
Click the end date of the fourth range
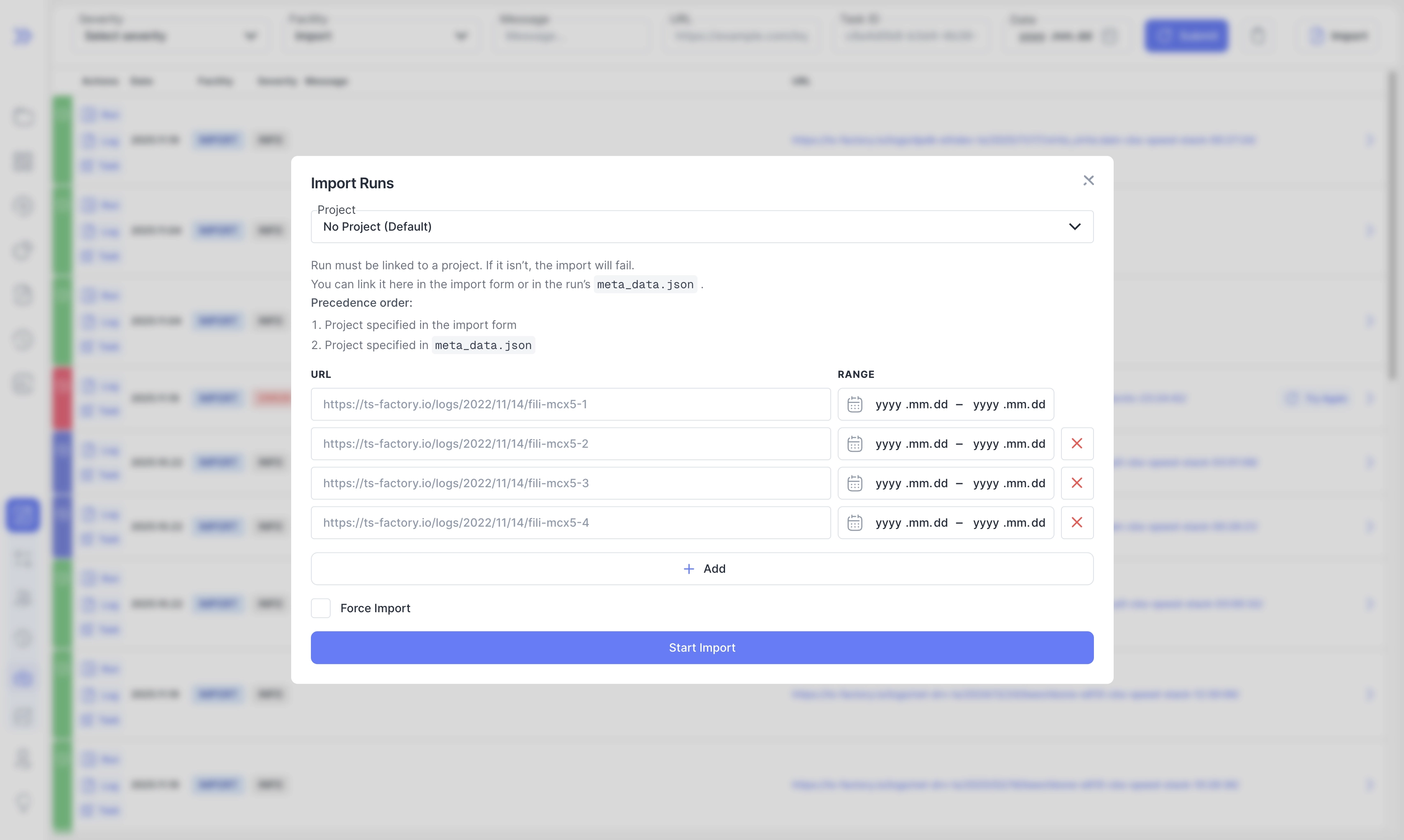[x=1008, y=523]
